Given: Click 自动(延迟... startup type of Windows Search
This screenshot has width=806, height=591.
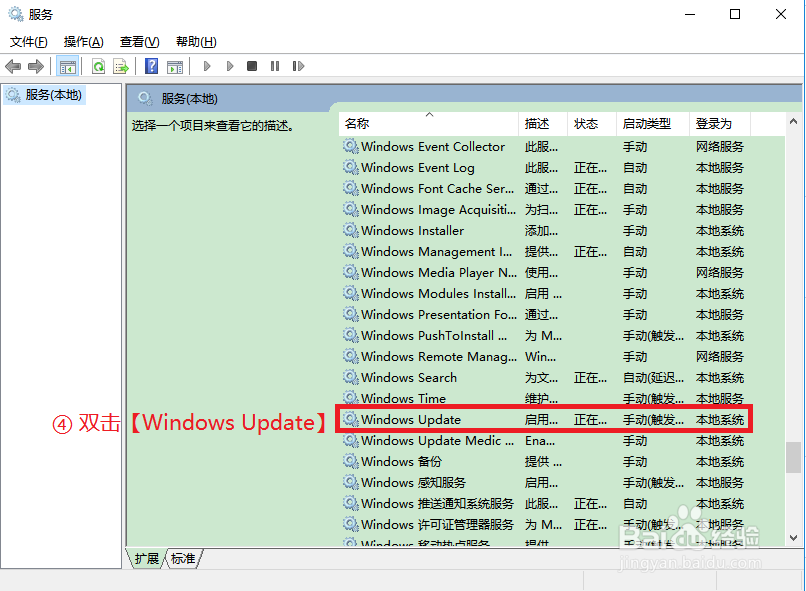Looking at the screenshot, I should (x=653, y=378).
